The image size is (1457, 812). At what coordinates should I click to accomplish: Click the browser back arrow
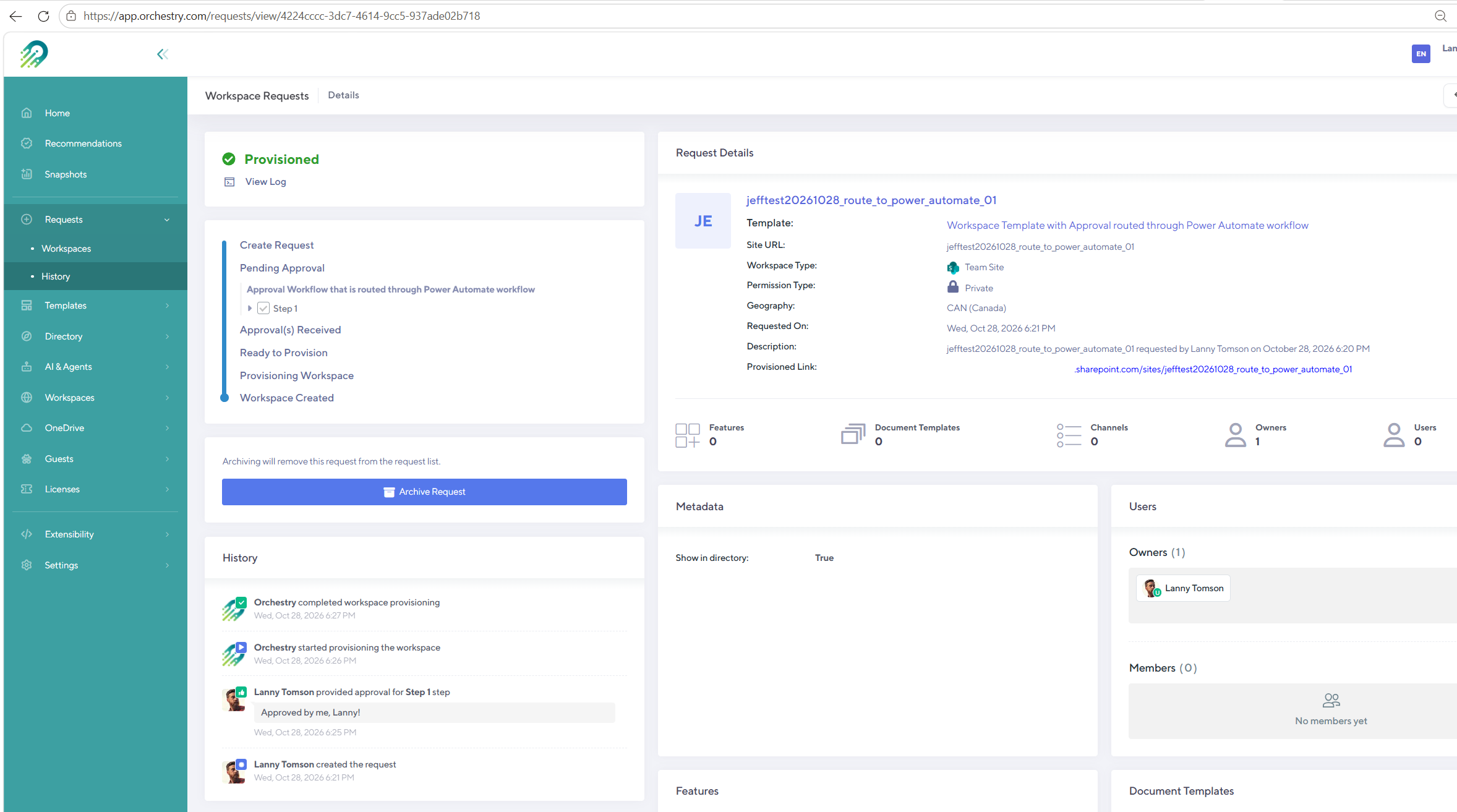coord(15,16)
